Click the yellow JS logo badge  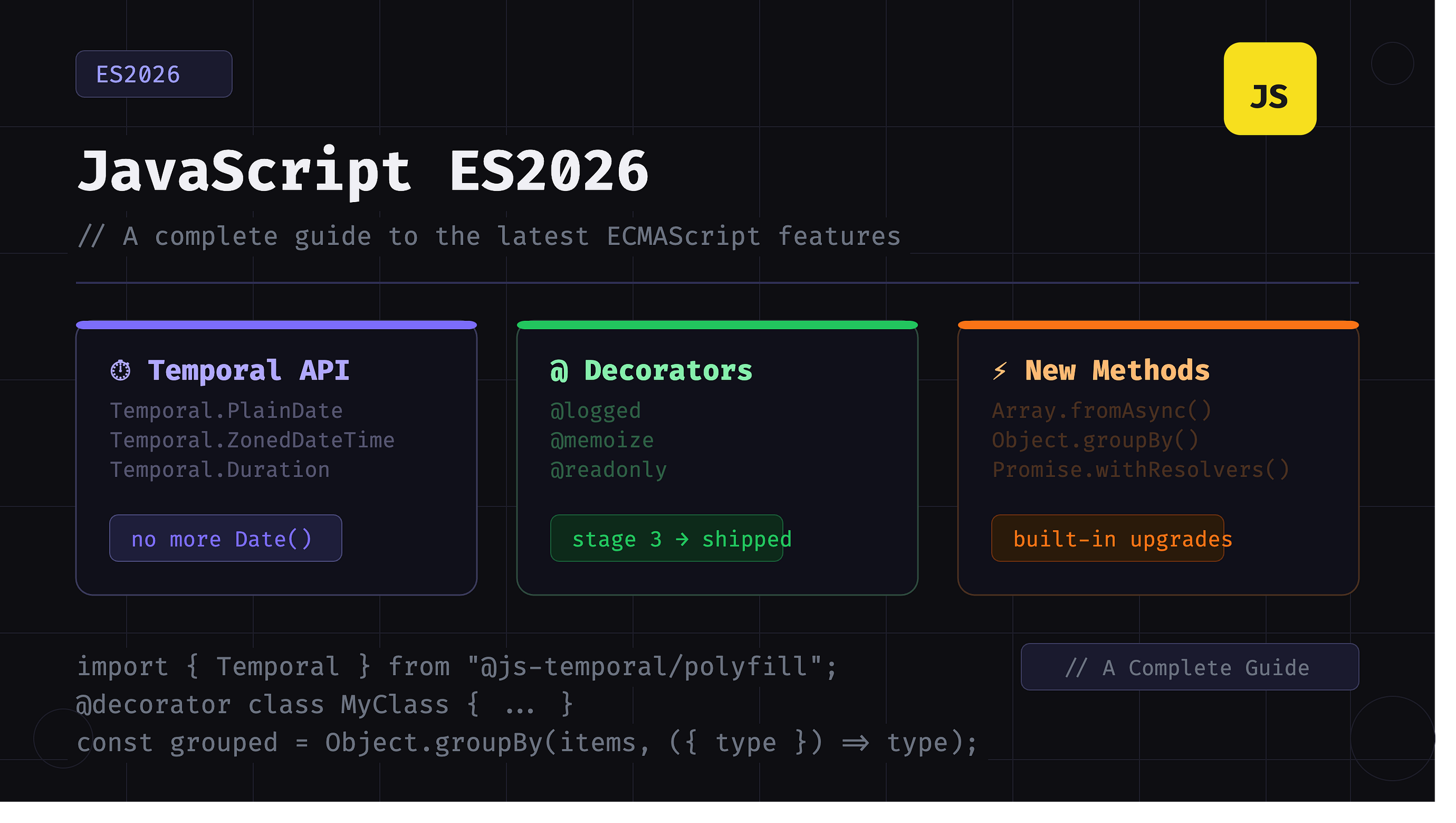(1270, 89)
